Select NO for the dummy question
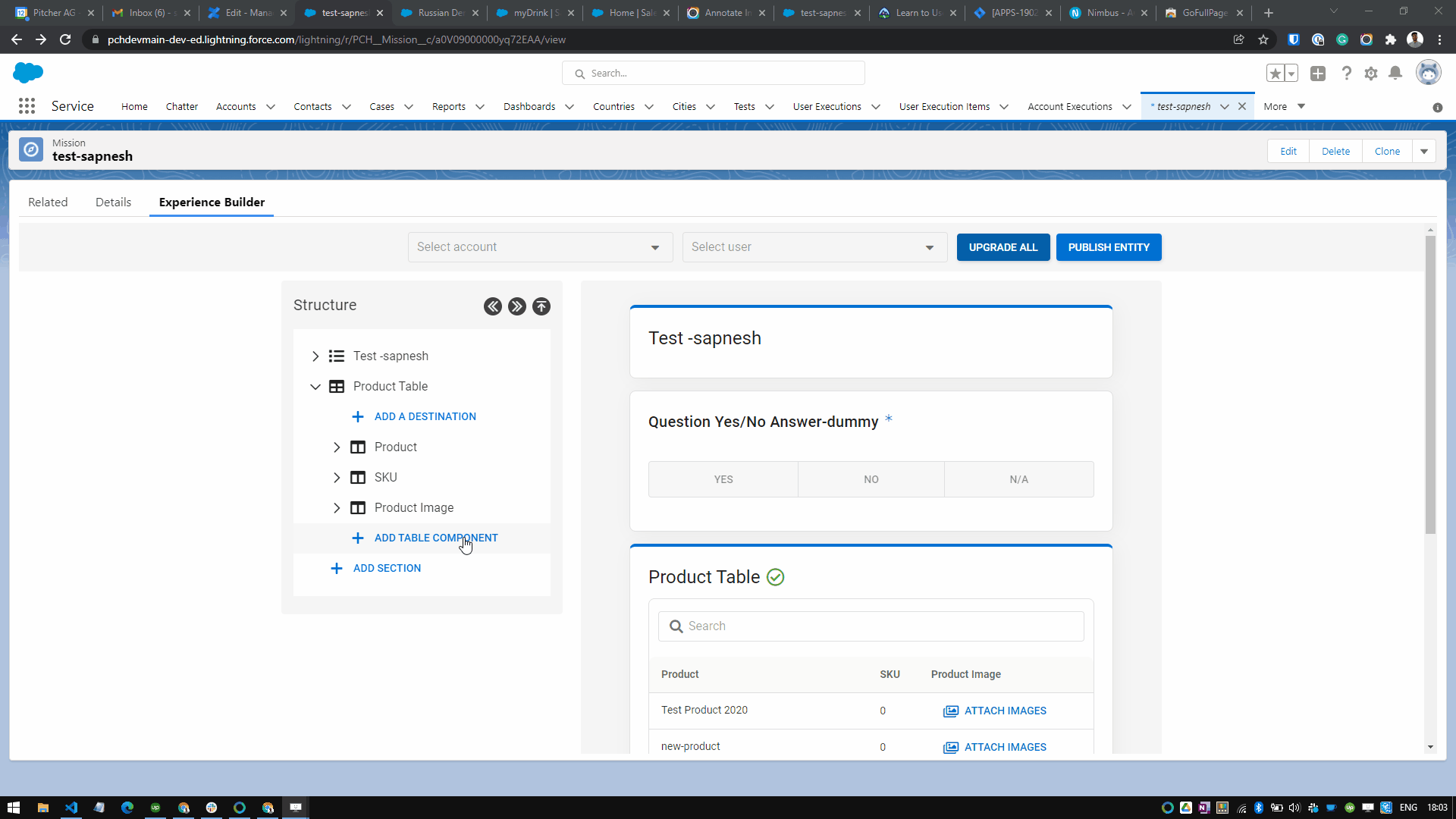 click(x=871, y=479)
